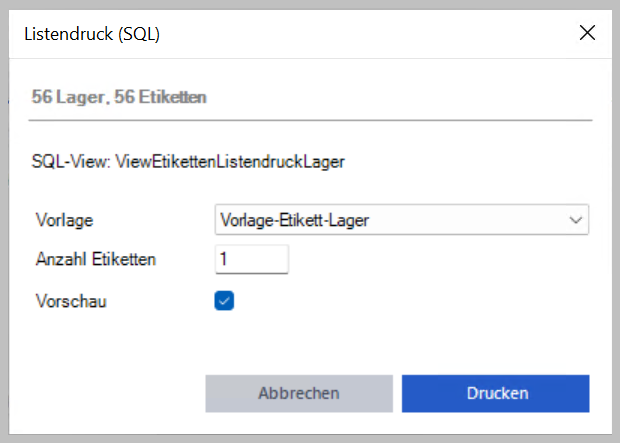The image size is (620, 443).
Task: Click the Vorschau check mark
Action: [224, 301]
